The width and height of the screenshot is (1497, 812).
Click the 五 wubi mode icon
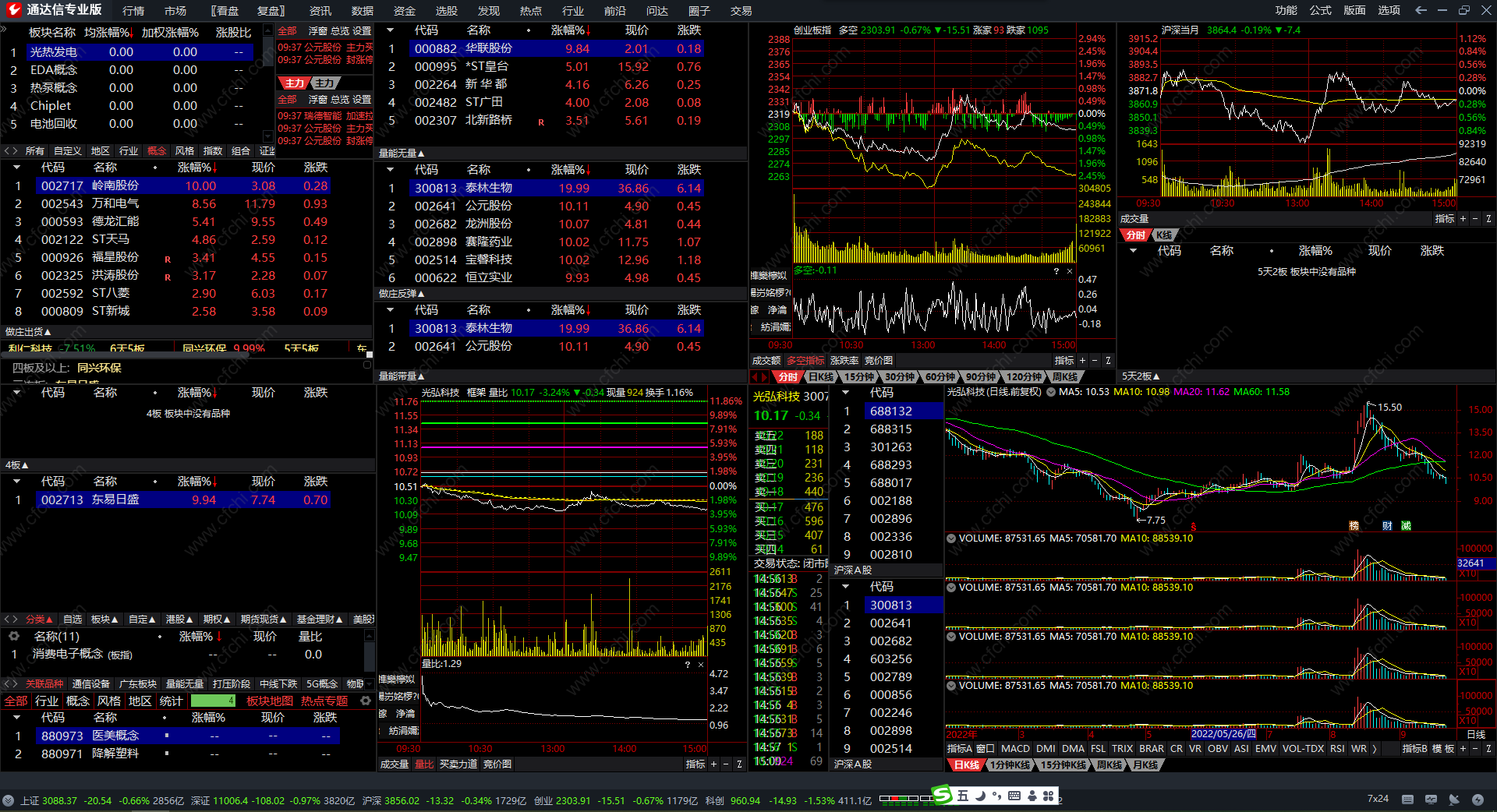click(x=963, y=796)
